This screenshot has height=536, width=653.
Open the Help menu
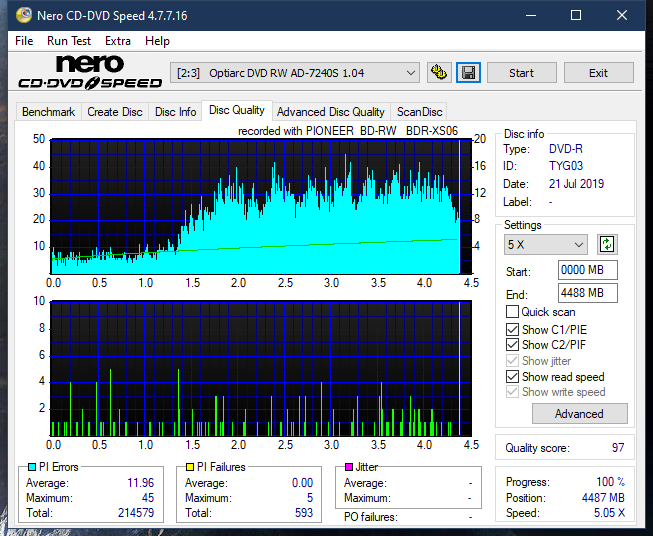pyautogui.click(x=157, y=41)
